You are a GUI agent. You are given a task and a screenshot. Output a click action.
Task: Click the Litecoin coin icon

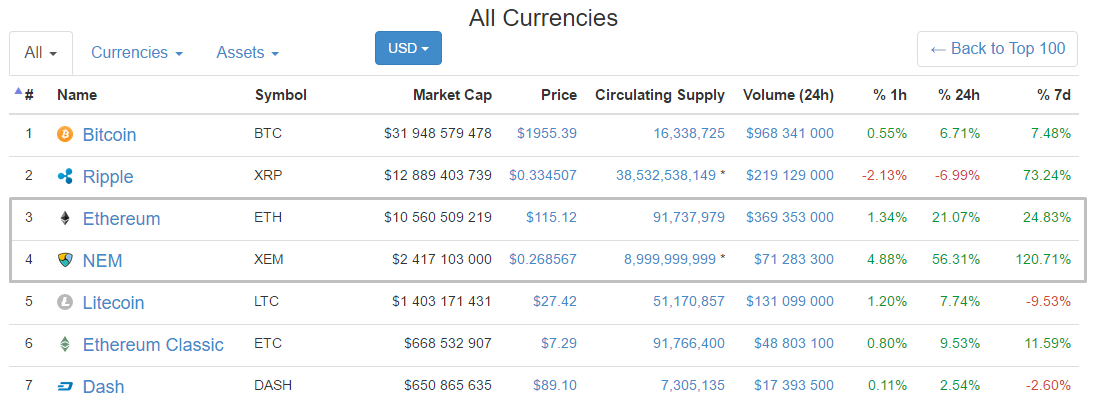pyautogui.click(x=65, y=302)
